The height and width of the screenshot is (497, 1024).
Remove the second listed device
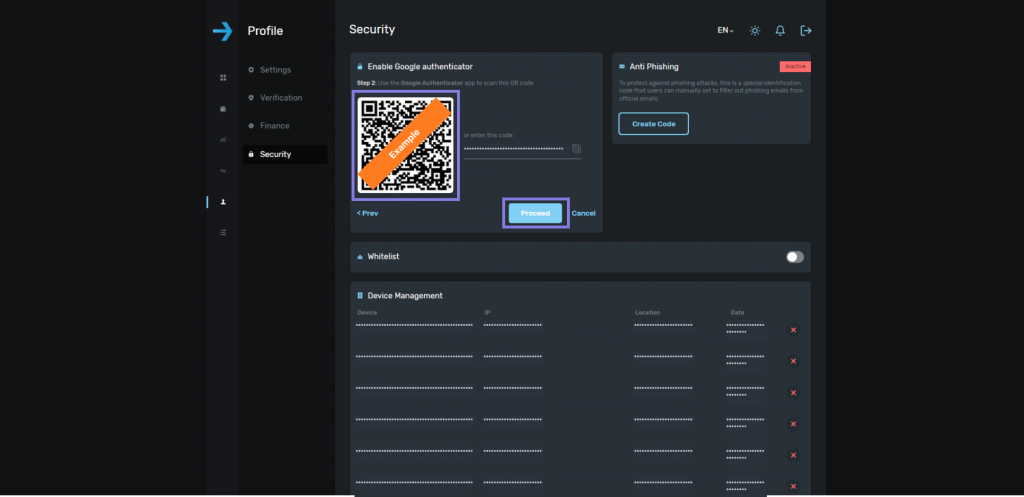(793, 361)
